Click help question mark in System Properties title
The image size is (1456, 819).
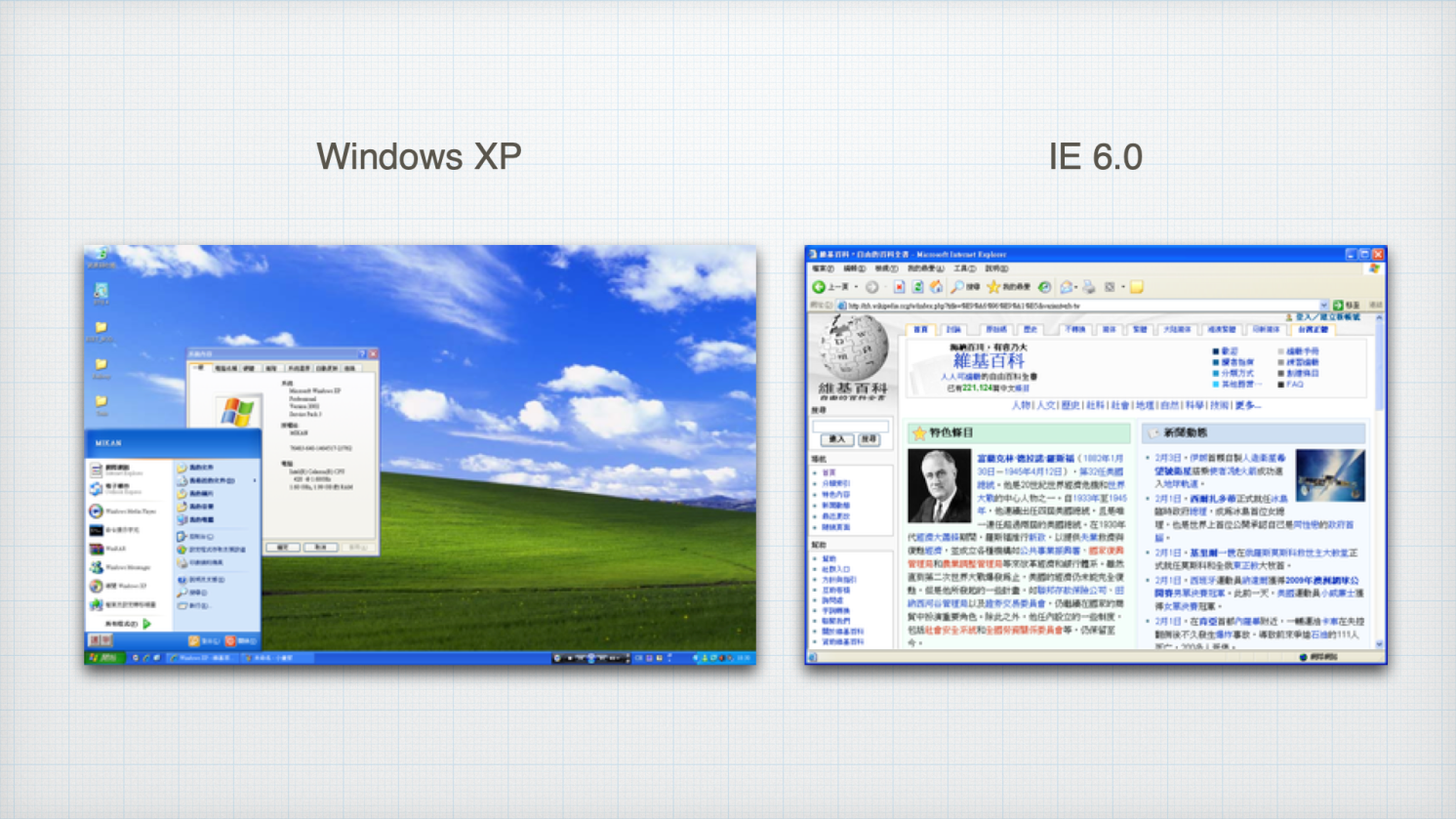(x=362, y=353)
